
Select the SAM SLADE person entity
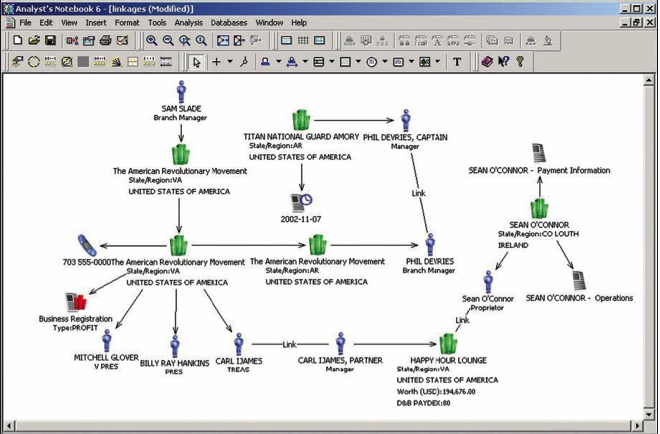coord(181,91)
